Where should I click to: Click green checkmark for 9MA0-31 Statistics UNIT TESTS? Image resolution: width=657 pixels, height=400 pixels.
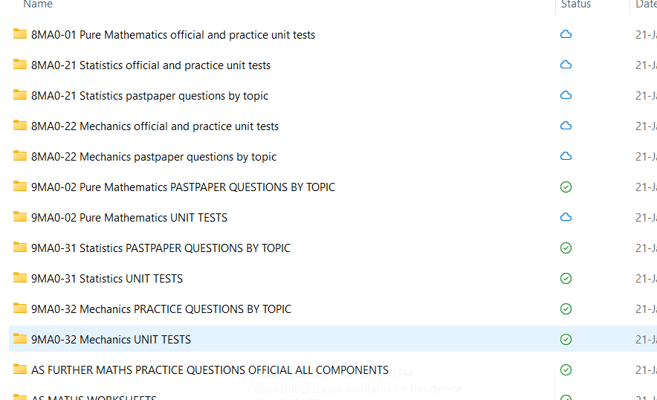pos(566,278)
